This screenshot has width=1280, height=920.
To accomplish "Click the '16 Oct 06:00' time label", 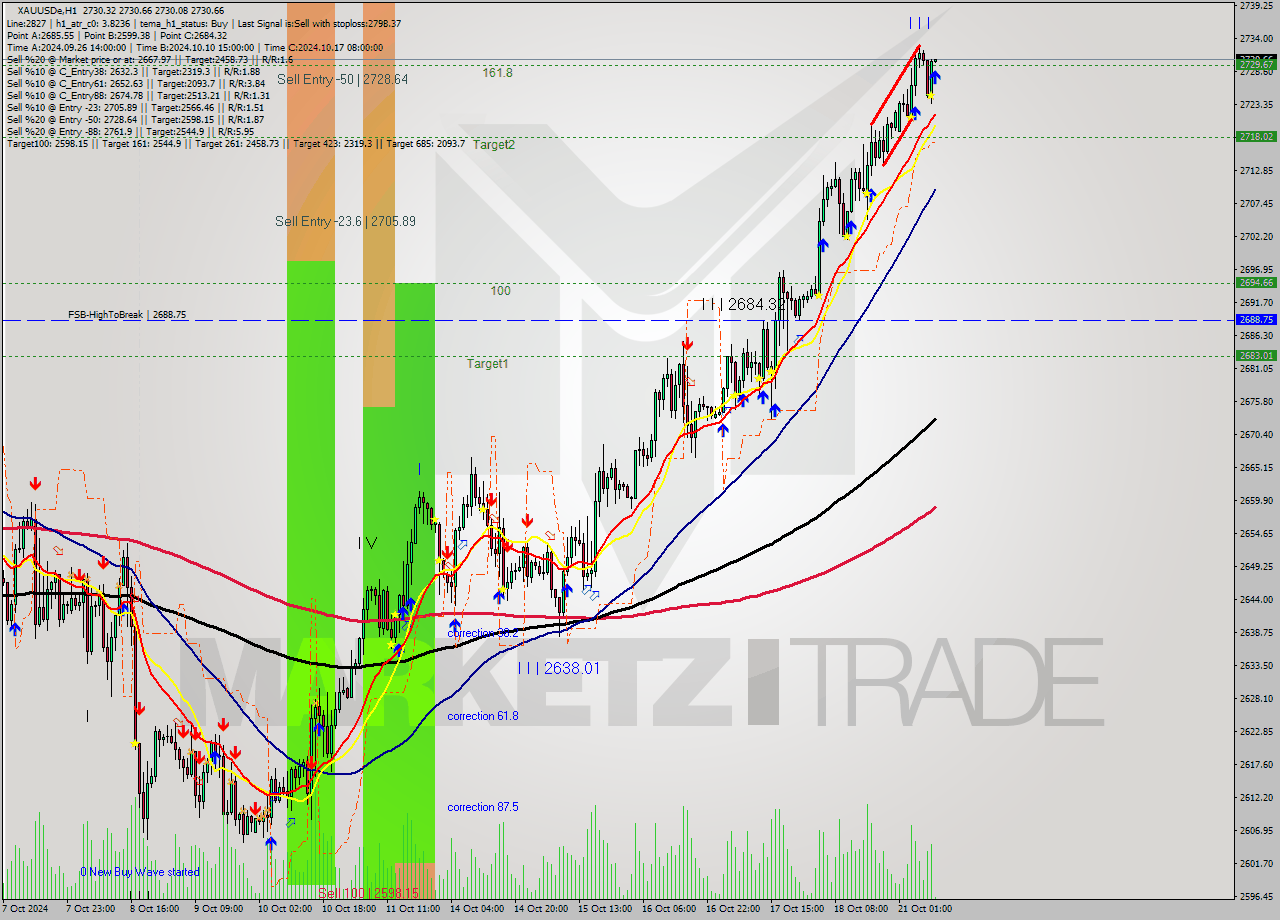I will pyautogui.click(x=669, y=909).
